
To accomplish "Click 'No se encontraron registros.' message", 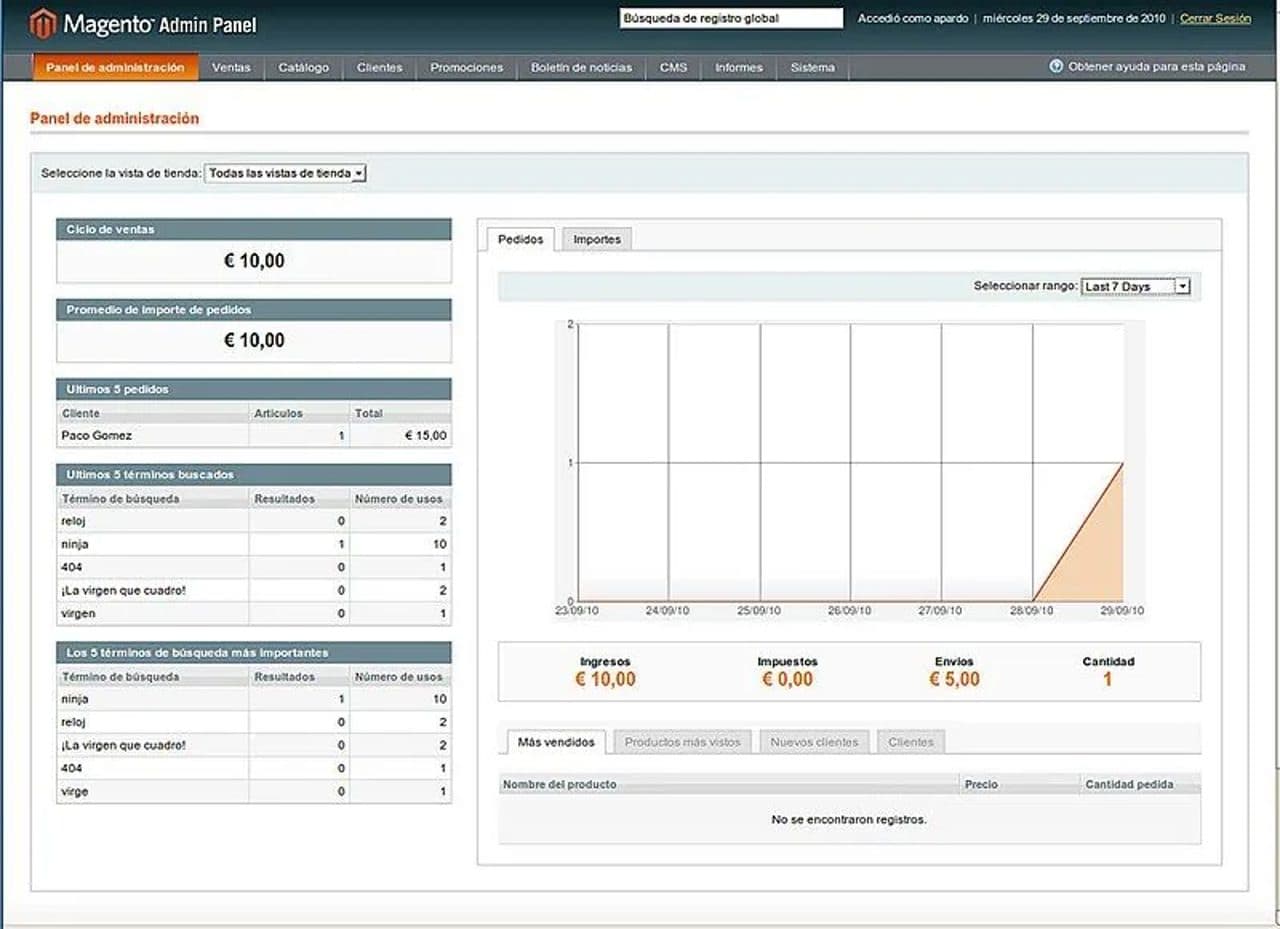I will click(x=849, y=819).
